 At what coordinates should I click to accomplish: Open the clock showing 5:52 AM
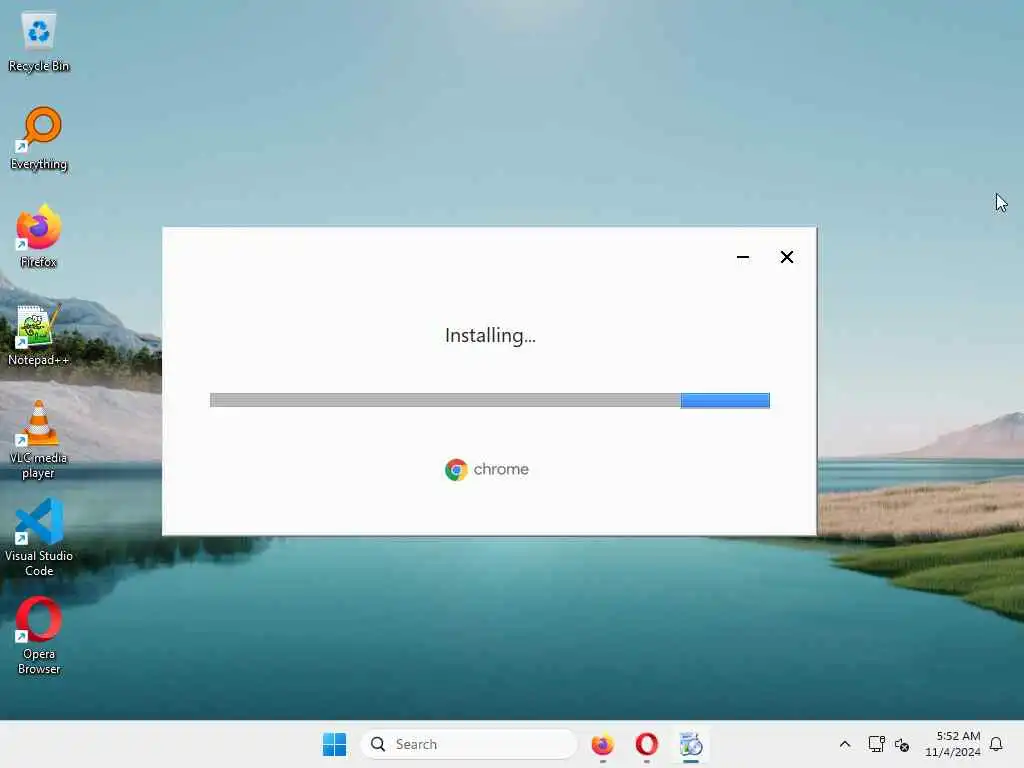[x=952, y=744]
